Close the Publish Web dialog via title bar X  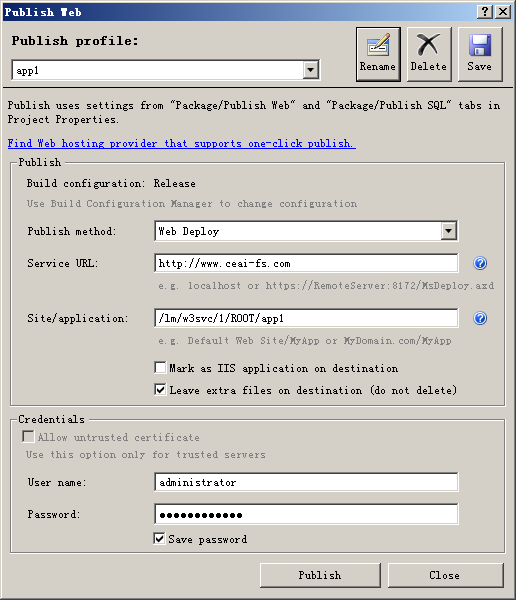(x=503, y=12)
